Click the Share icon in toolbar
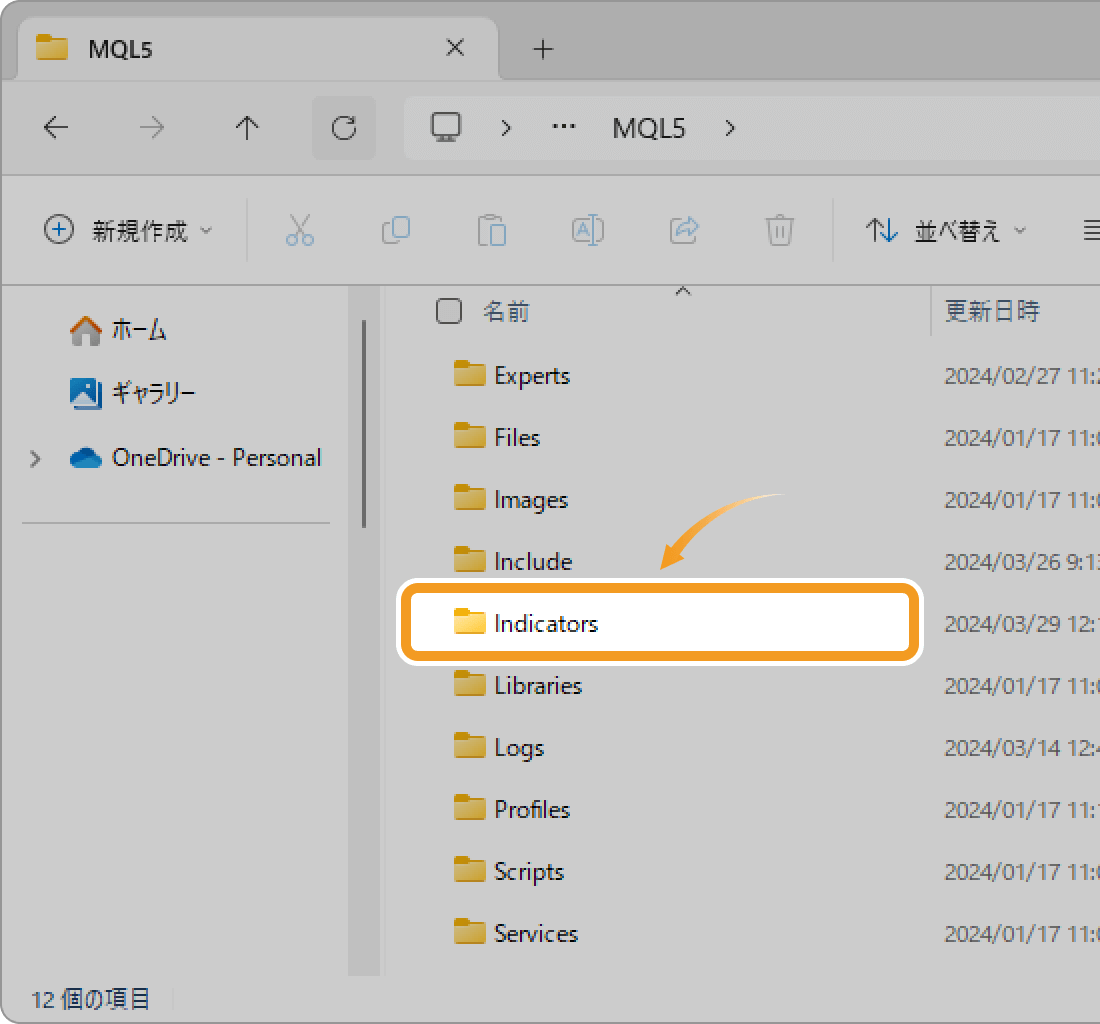Viewport: 1100px width, 1024px height. [x=684, y=230]
